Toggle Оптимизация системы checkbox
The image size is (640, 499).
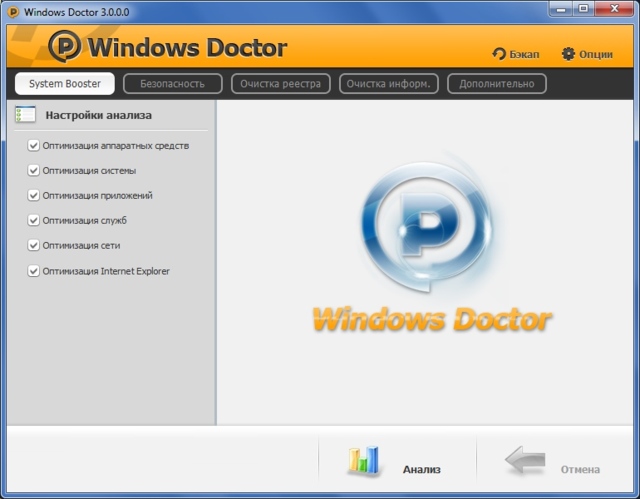[34, 171]
